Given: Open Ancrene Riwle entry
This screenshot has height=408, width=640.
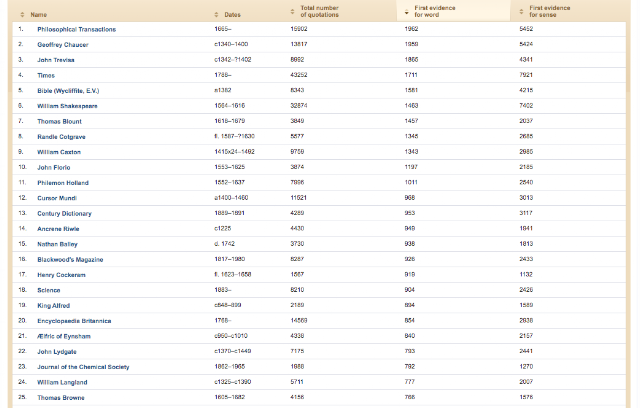Looking at the screenshot, I should (x=58, y=229).
